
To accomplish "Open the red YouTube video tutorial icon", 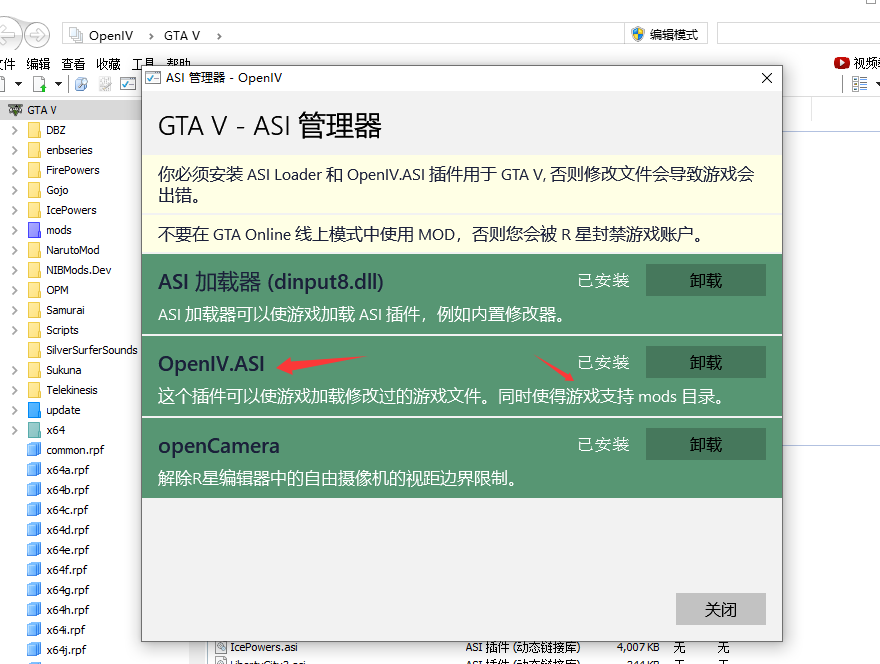I will click(841, 63).
